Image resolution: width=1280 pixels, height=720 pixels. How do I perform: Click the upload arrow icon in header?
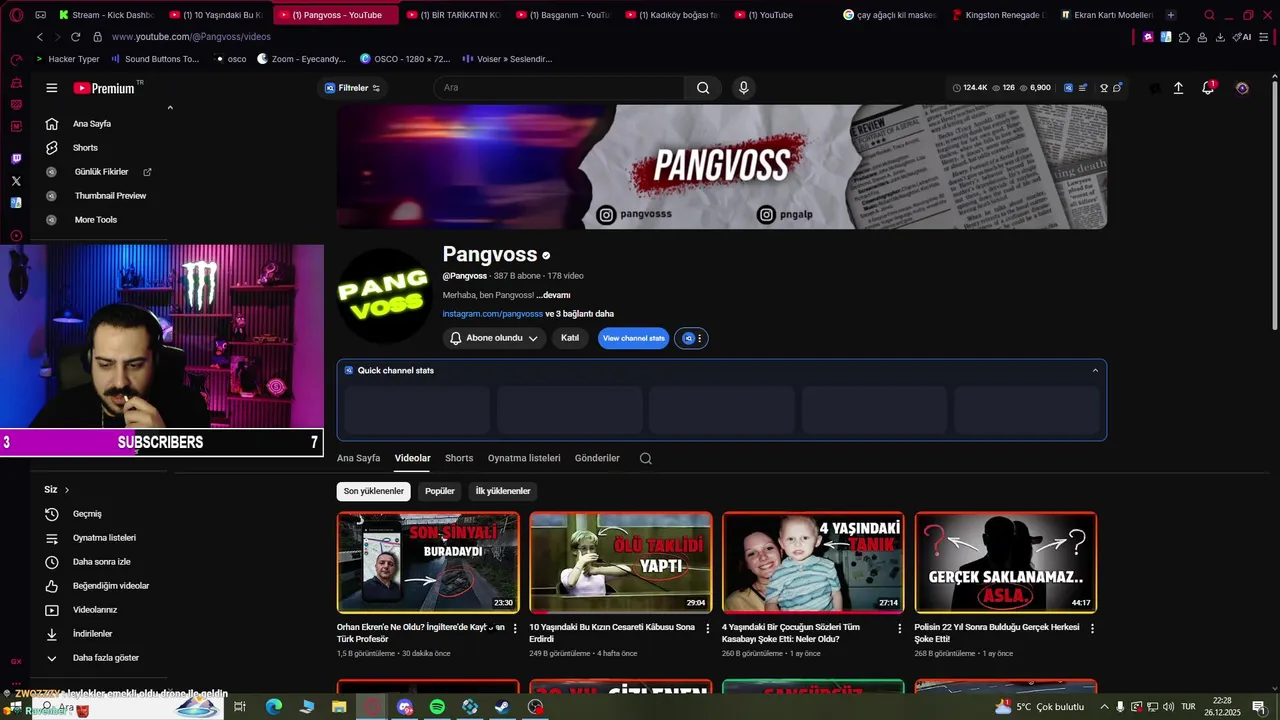coord(1178,88)
